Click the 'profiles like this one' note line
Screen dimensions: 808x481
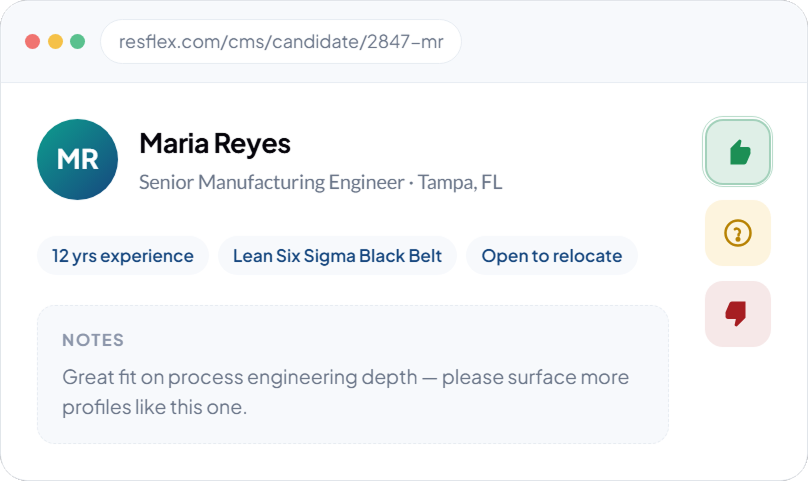pyautogui.click(x=155, y=408)
